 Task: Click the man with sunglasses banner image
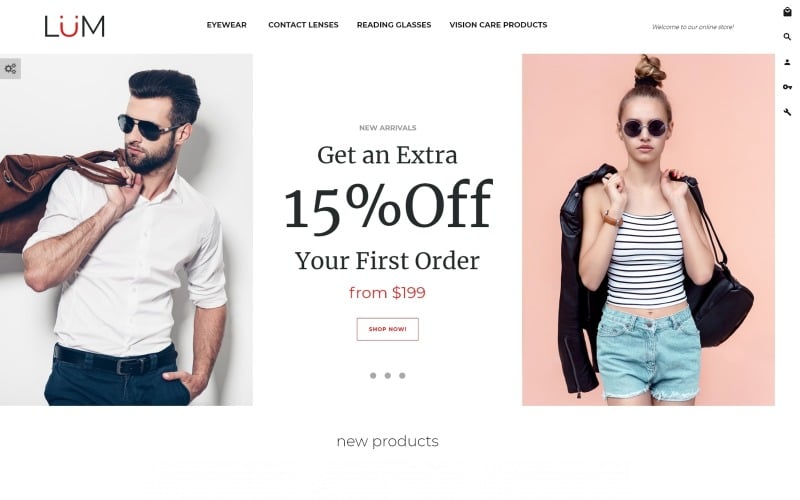coord(126,230)
